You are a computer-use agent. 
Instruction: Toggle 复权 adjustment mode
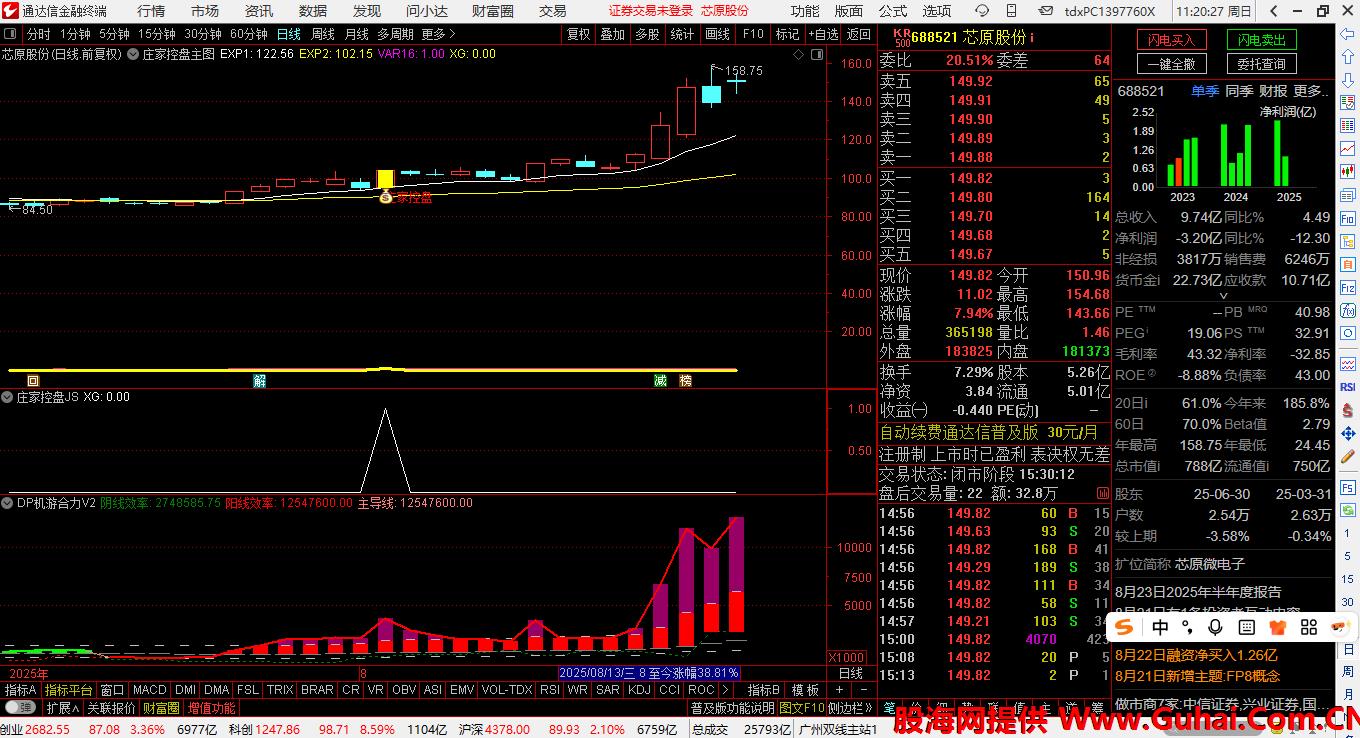(578, 34)
